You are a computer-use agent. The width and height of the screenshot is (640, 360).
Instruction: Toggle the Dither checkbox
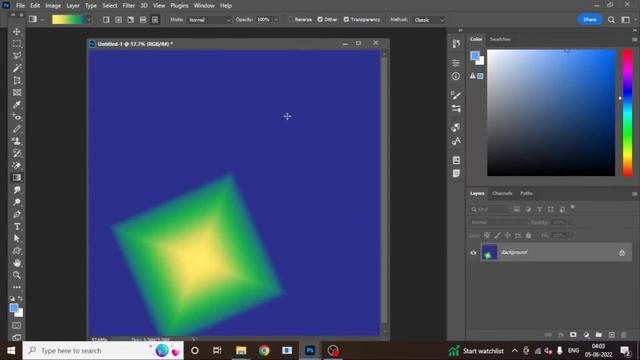tap(320, 20)
